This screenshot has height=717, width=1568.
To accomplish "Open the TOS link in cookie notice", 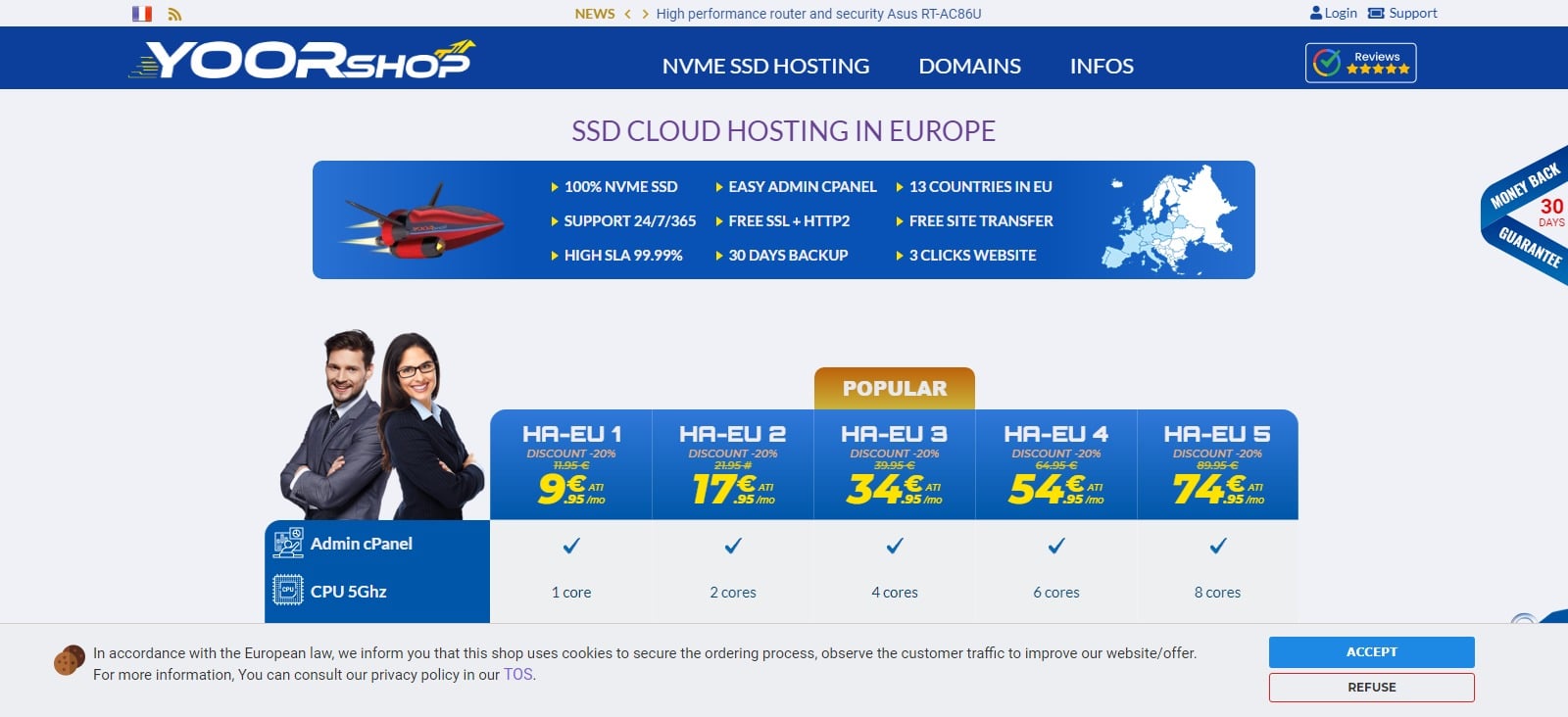I will click(x=518, y=675).
